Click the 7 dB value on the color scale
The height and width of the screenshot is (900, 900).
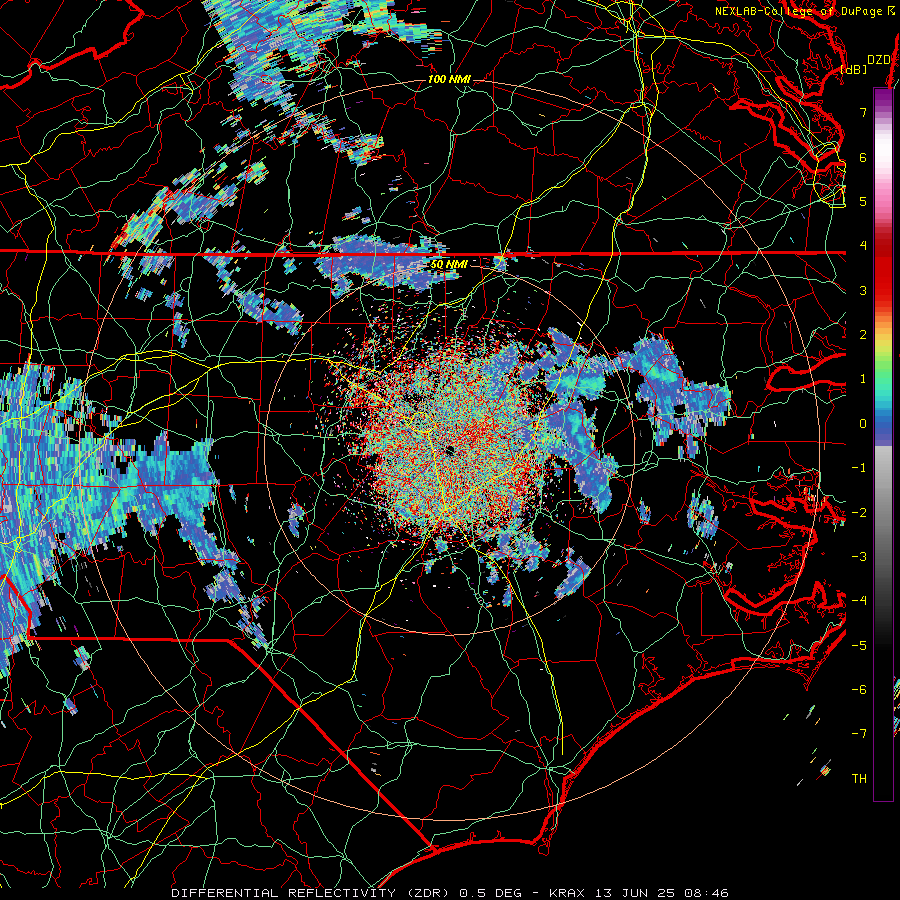tap(863, 112)
